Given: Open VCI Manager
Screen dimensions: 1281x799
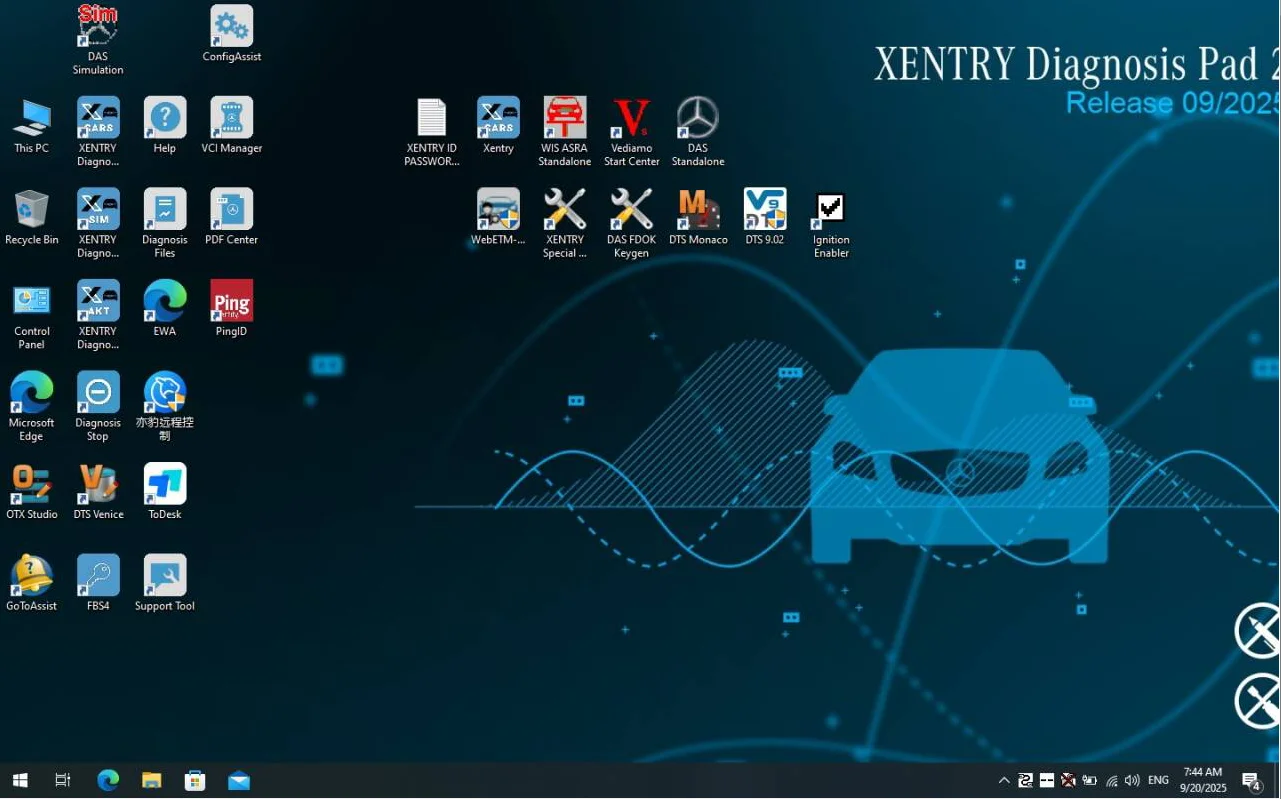Looking at the screenshot, I should (x=232, y=125).
